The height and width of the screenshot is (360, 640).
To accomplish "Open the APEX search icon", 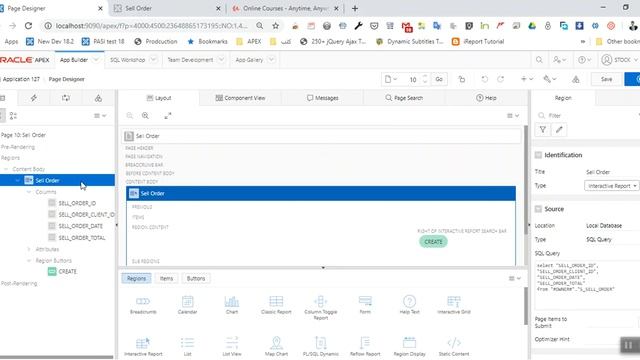I will 539,60.
